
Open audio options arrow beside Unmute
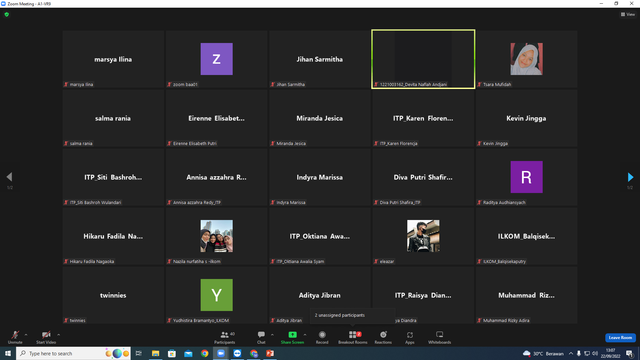(x=26, y=335)
